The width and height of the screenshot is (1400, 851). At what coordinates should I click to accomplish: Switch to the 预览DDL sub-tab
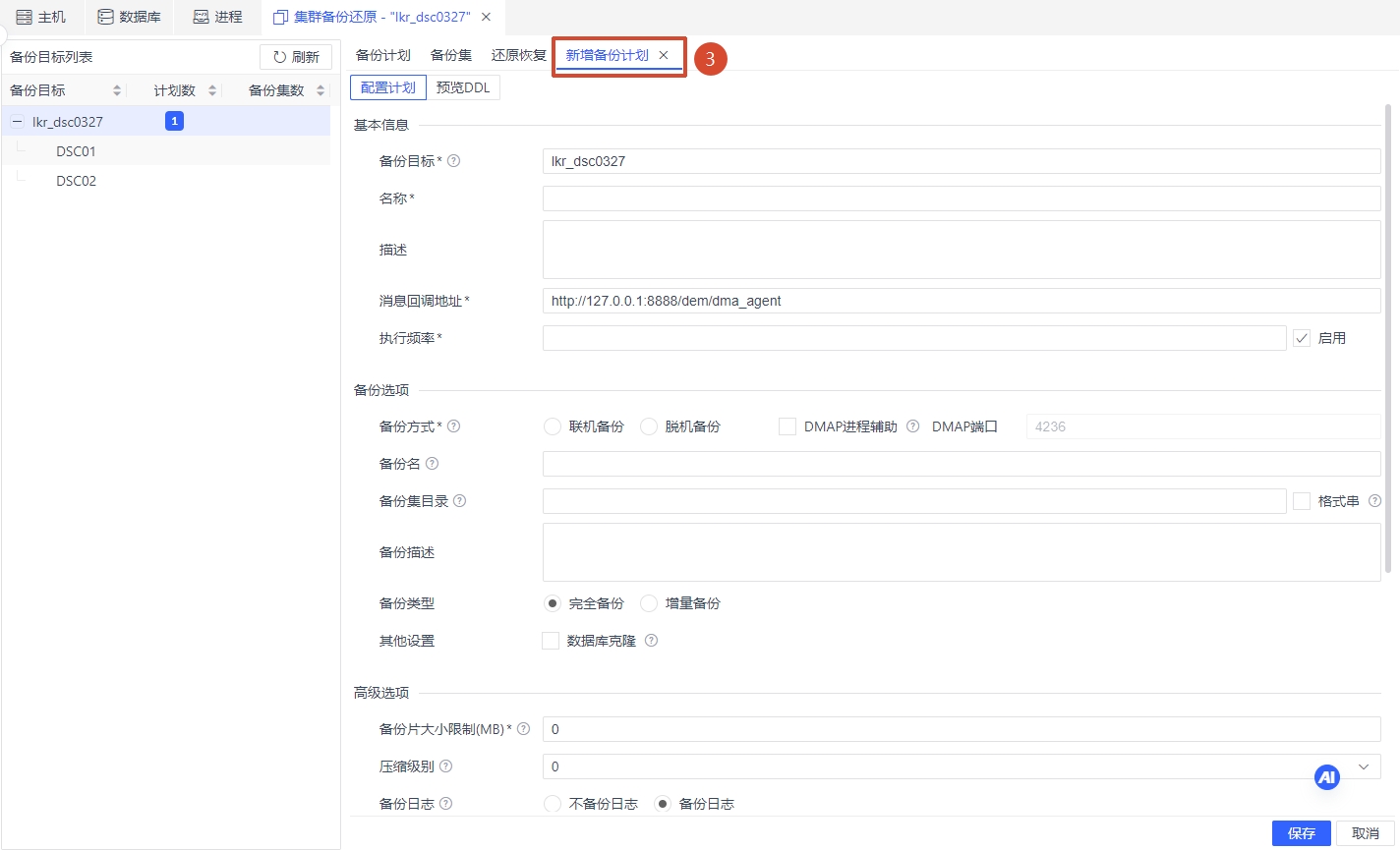(463, 87)
